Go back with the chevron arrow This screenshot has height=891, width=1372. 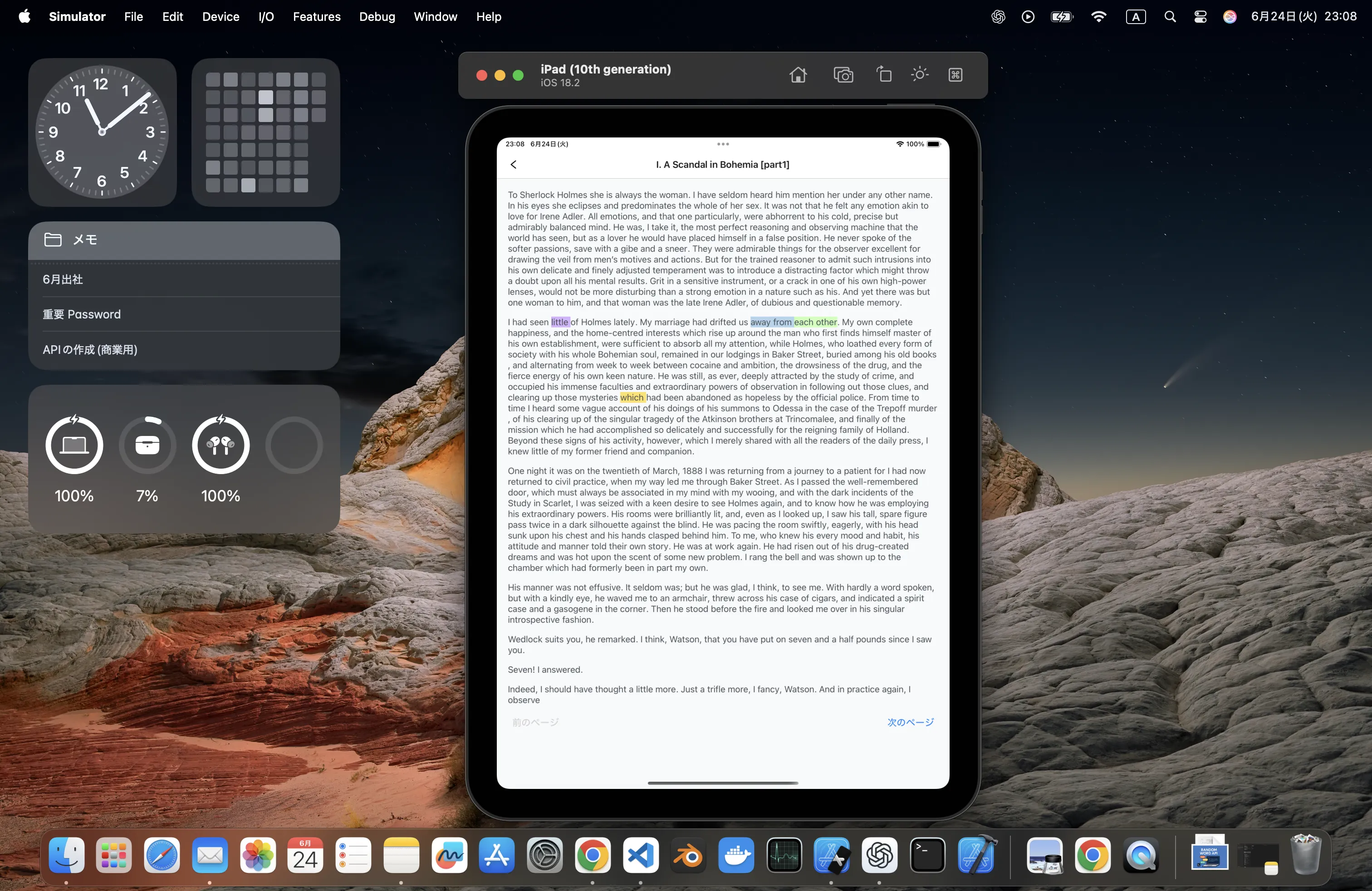(x=514, y=165)
